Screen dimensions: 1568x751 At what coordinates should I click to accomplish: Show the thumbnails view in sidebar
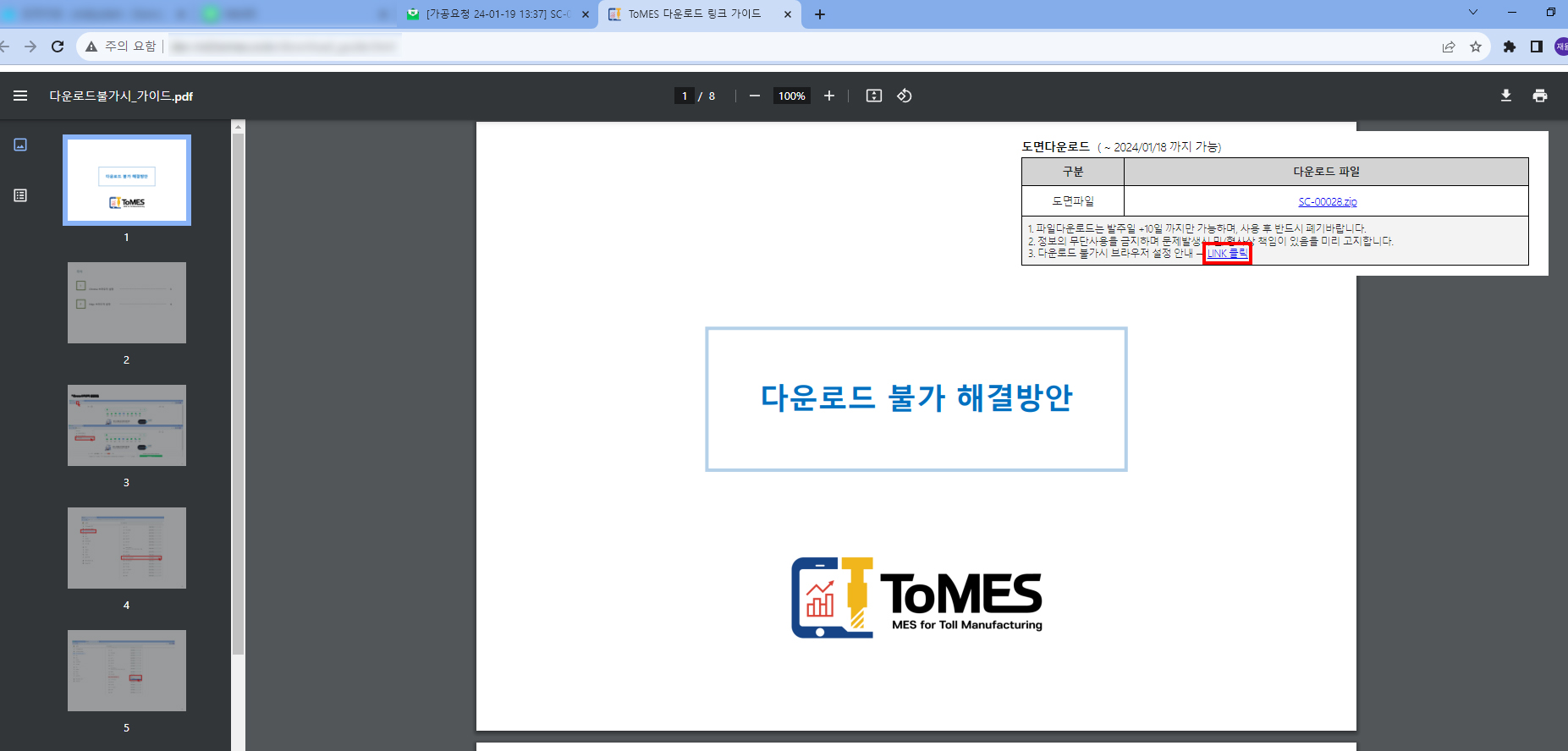[x=20, y=145]
